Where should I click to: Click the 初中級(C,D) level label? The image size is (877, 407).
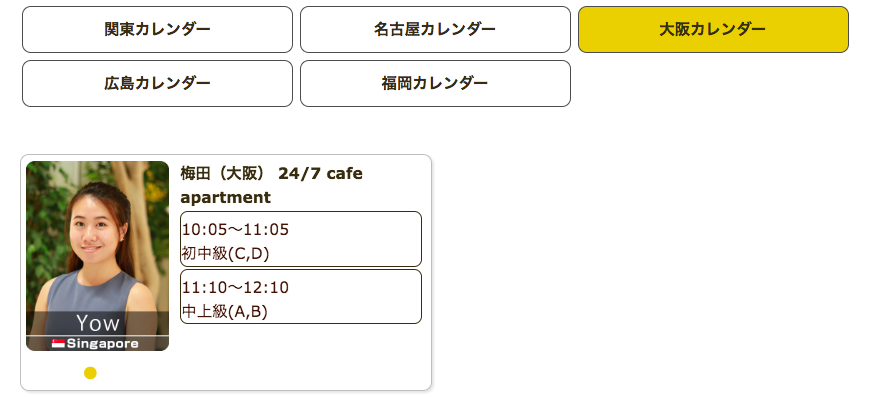point(226,253)
